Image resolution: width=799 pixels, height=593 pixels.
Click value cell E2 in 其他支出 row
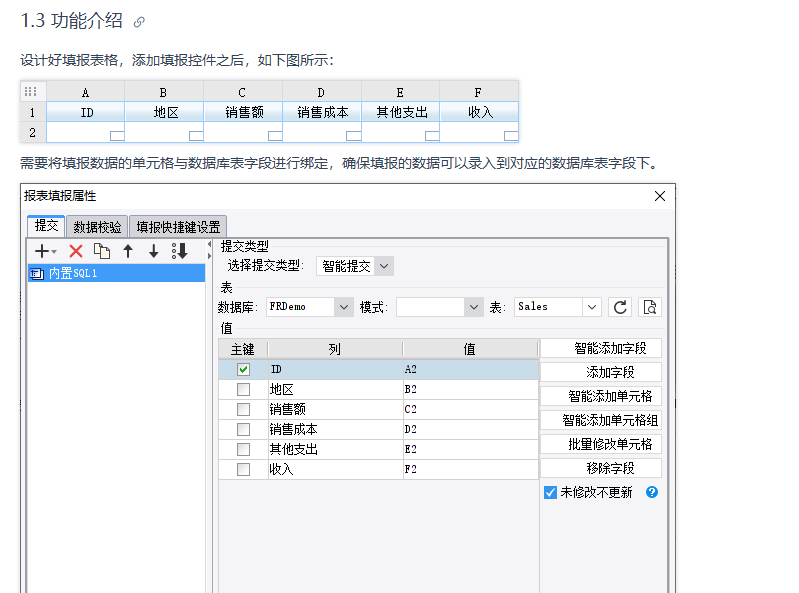[470, 449]
